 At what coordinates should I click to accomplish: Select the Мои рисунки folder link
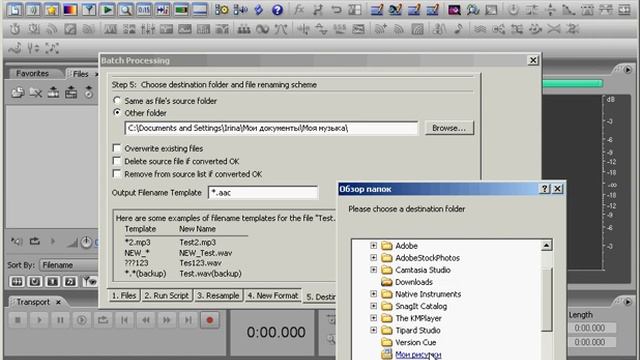(x=418, y=354)
